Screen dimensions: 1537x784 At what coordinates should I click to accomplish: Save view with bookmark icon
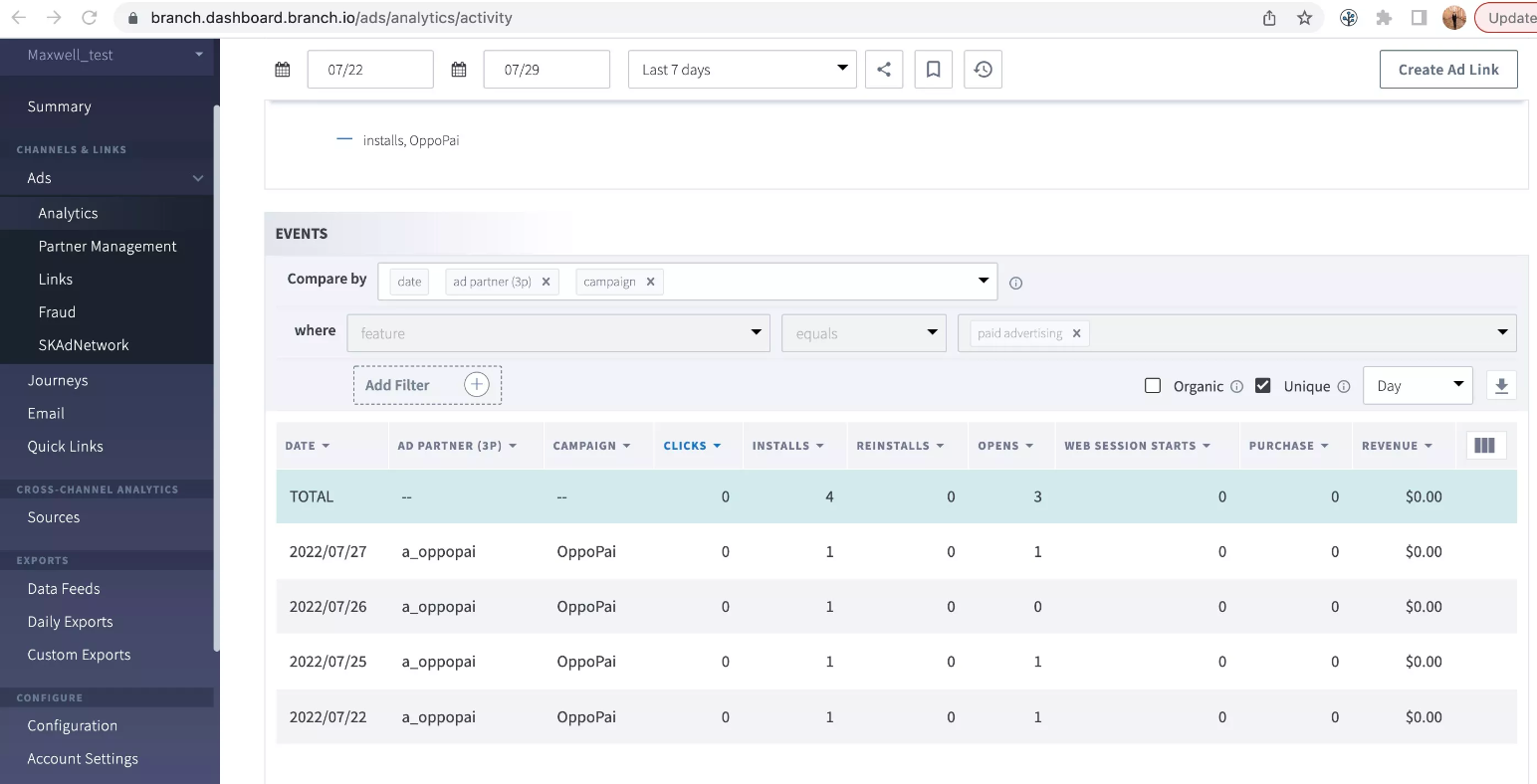934,70
